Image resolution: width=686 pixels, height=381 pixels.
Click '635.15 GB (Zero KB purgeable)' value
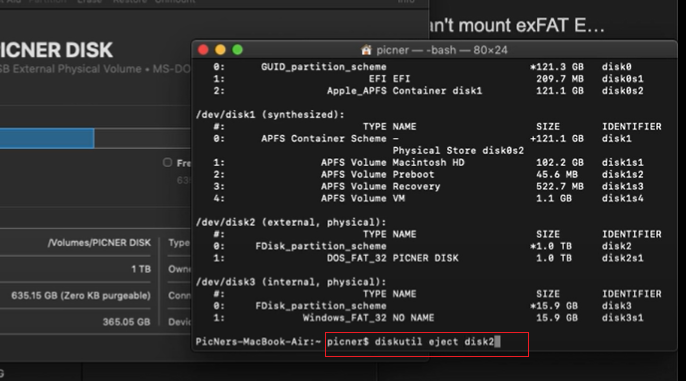coord(81,296)
